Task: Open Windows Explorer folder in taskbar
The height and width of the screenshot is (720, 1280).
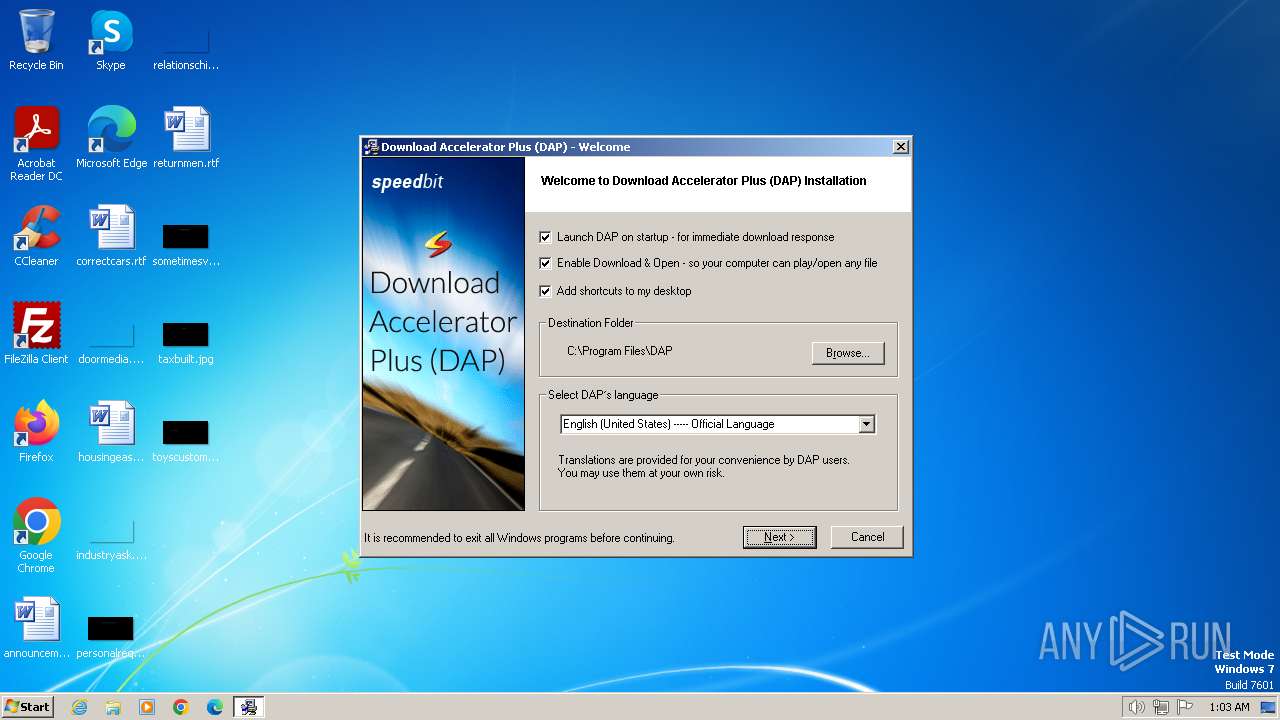Action: 113,707
